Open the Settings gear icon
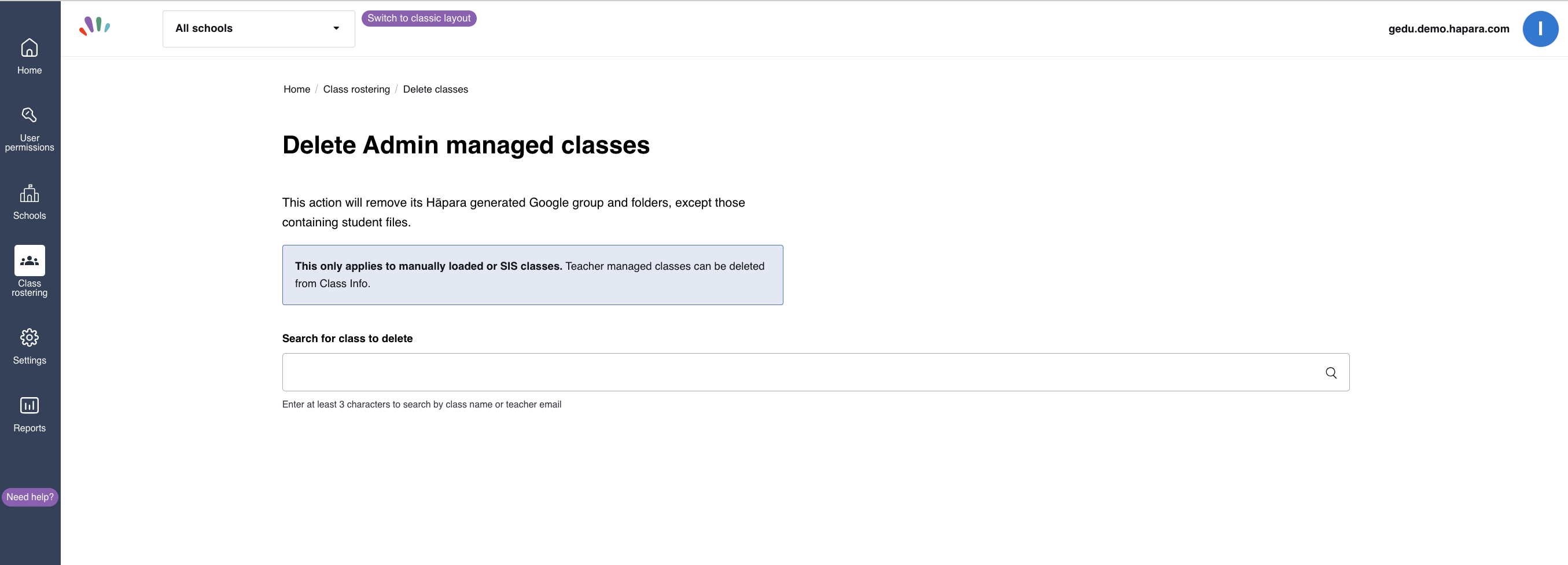The width and height of the screenshot is (1568, 565). point(29,337)
